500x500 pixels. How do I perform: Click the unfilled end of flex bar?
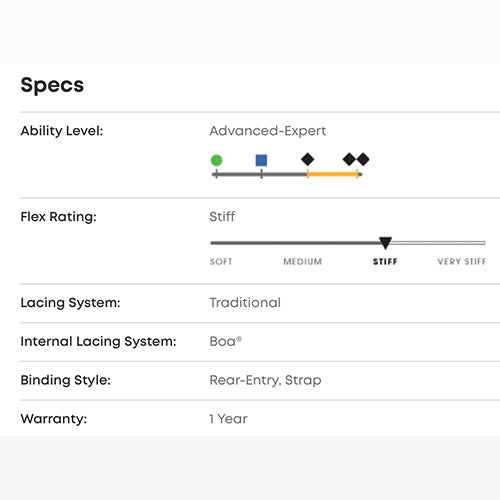click(x=438, y=243)
